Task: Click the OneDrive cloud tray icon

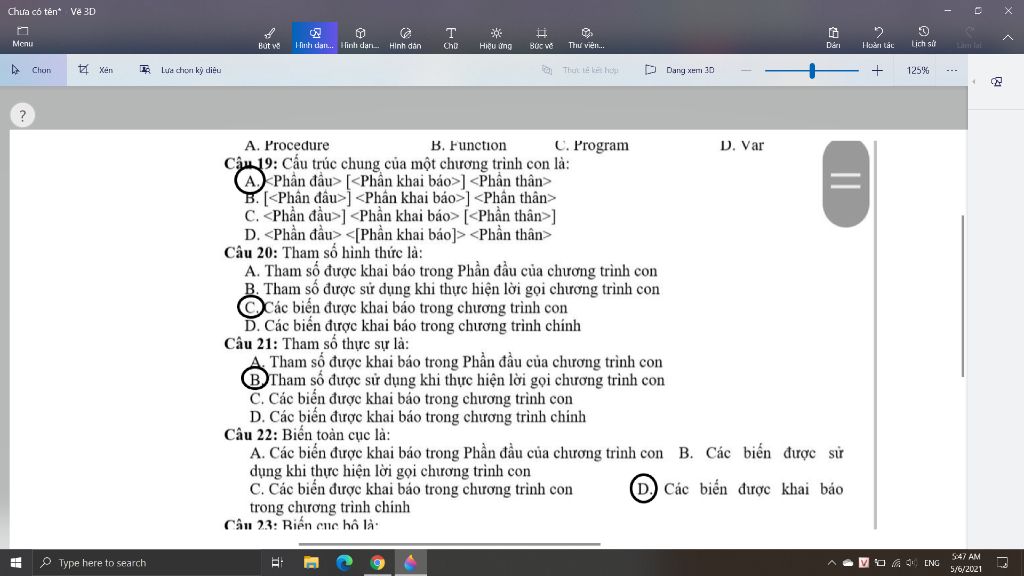Action: tap(848, 562)
